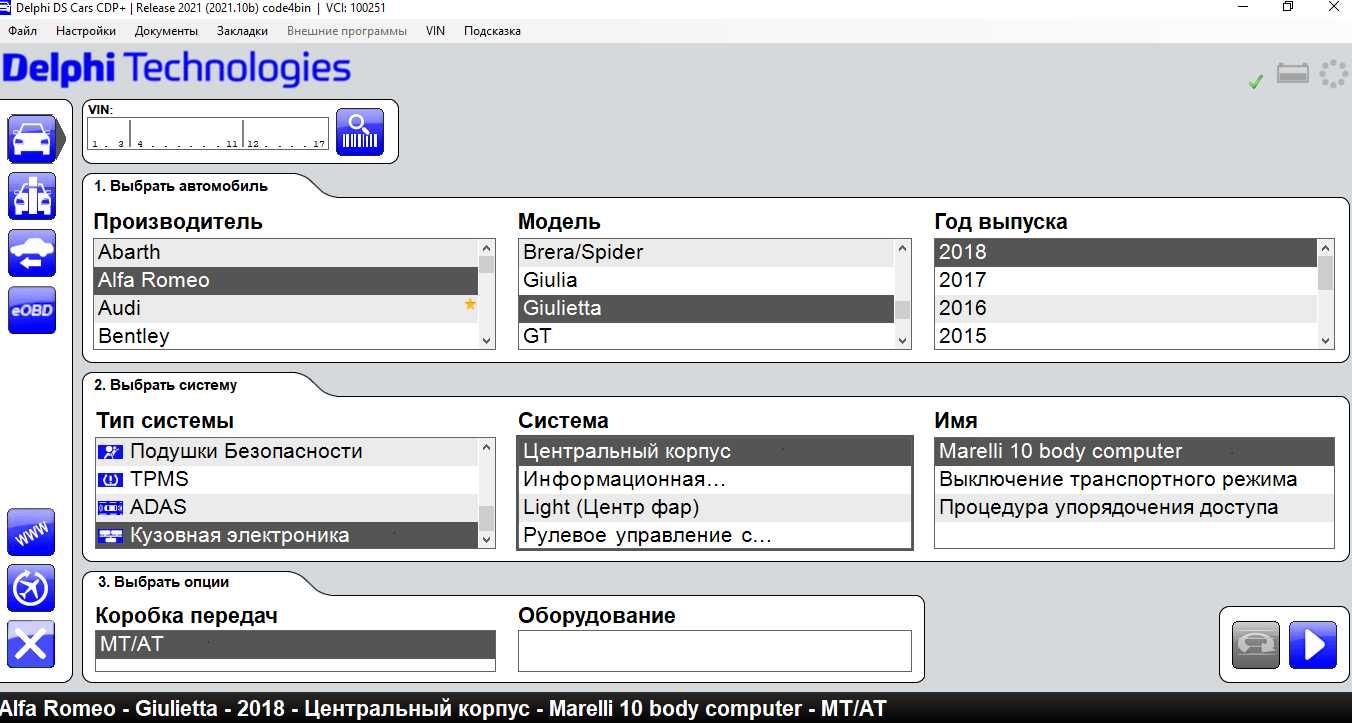Open the vehicle selection sidebar icon
This screenshot has width=1352, height=723.
click(32, 138)
